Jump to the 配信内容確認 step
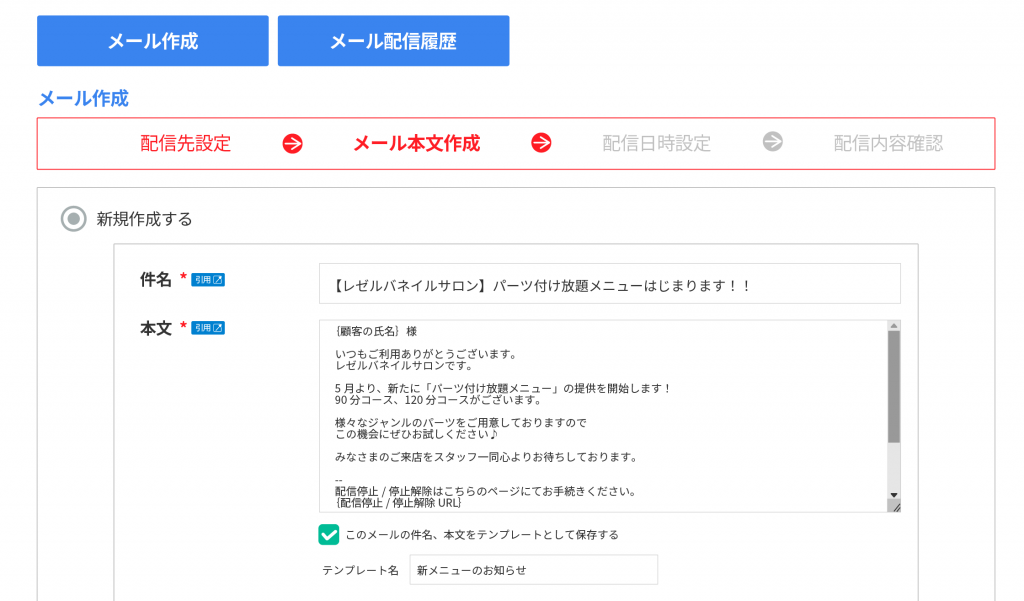Image resolution: width=1024 pixels, height=601 pixels. pyautogui.click(x=888, y=143)
